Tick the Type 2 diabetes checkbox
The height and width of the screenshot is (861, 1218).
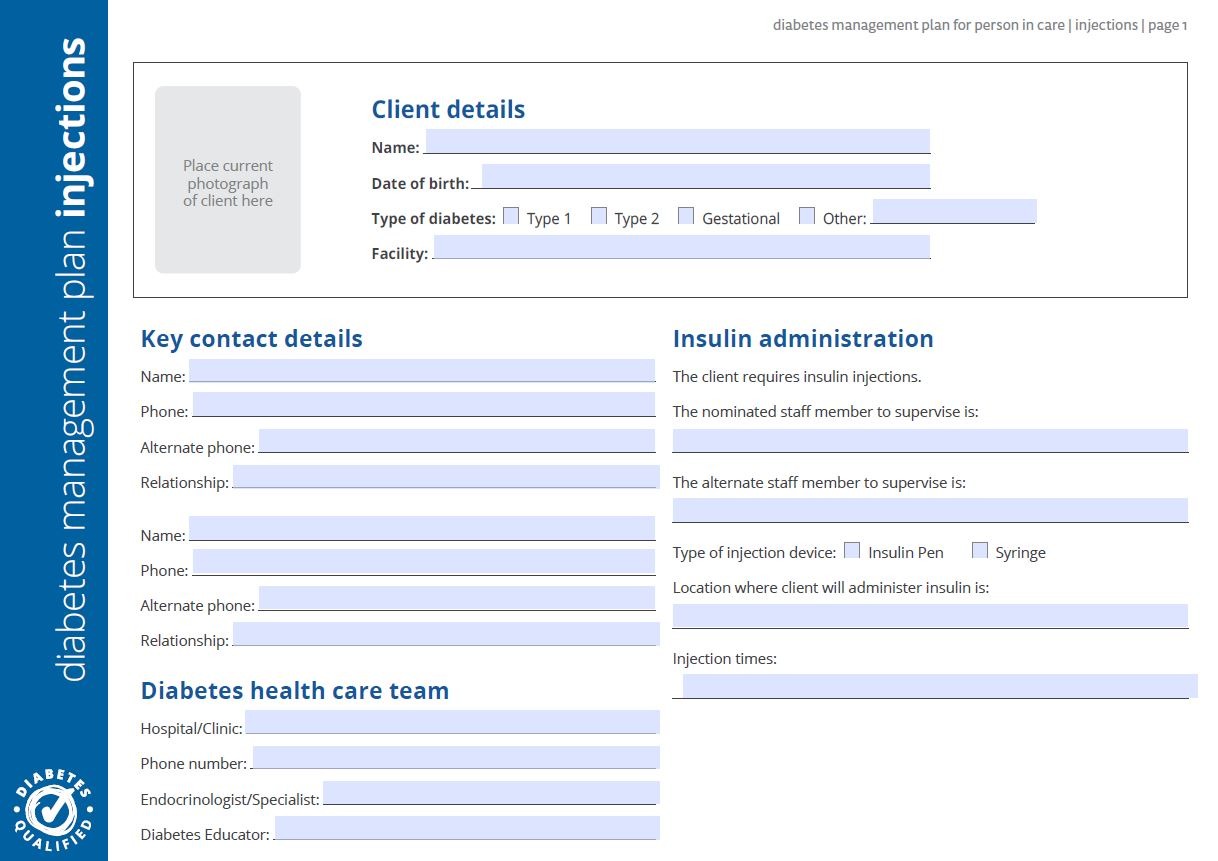(599, 216)
